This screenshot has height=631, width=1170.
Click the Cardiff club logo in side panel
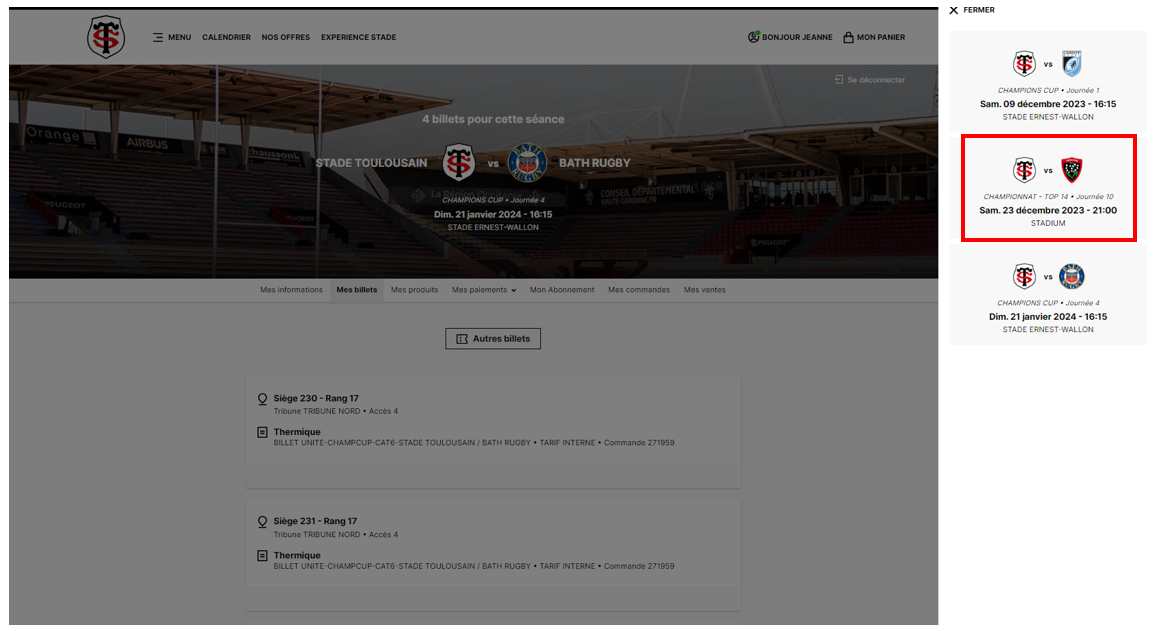[x=1072, y=64]
